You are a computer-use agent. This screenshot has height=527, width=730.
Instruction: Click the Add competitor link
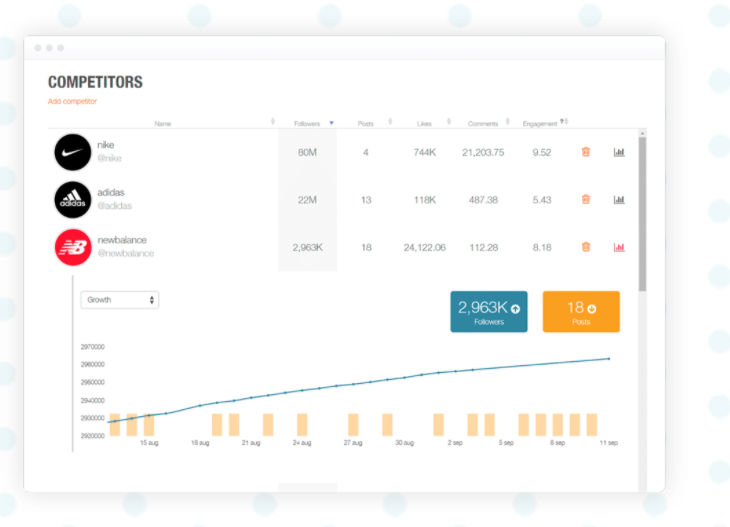point(72,101)
